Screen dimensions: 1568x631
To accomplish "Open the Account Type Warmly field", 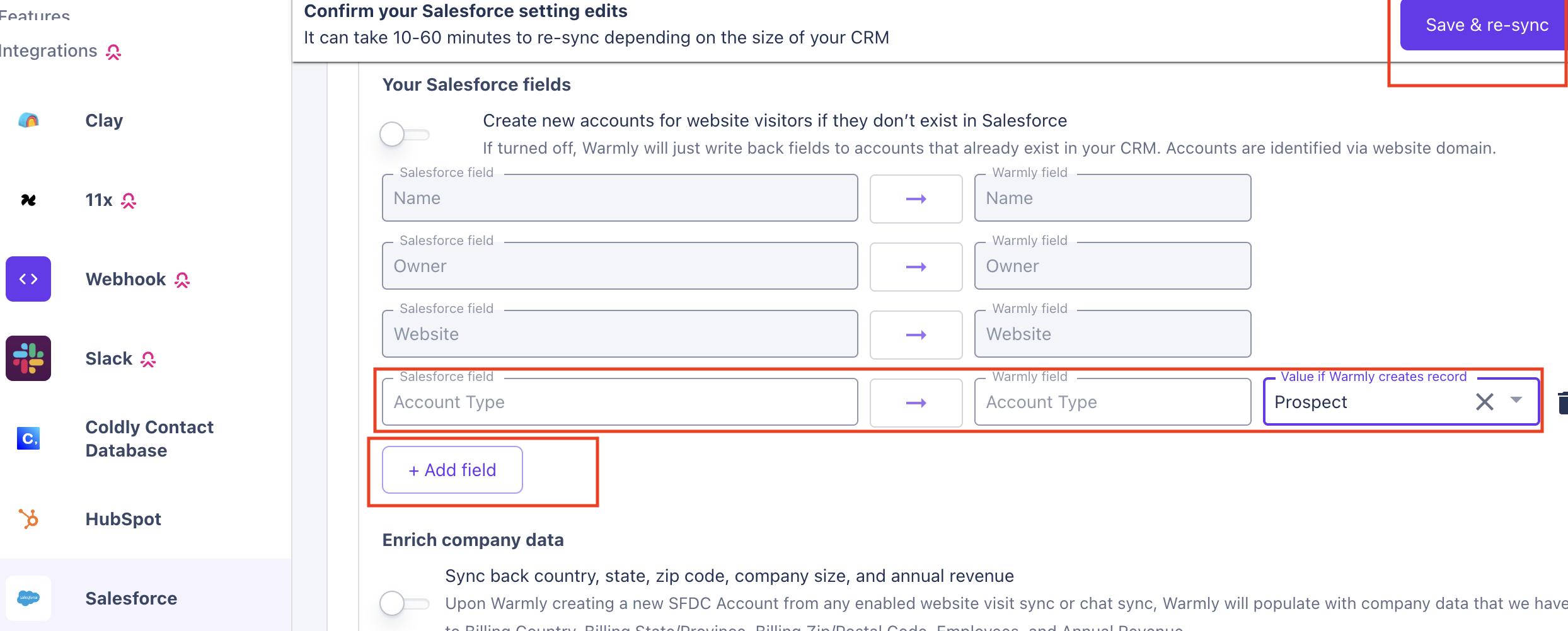I will tap(1112, 402).
